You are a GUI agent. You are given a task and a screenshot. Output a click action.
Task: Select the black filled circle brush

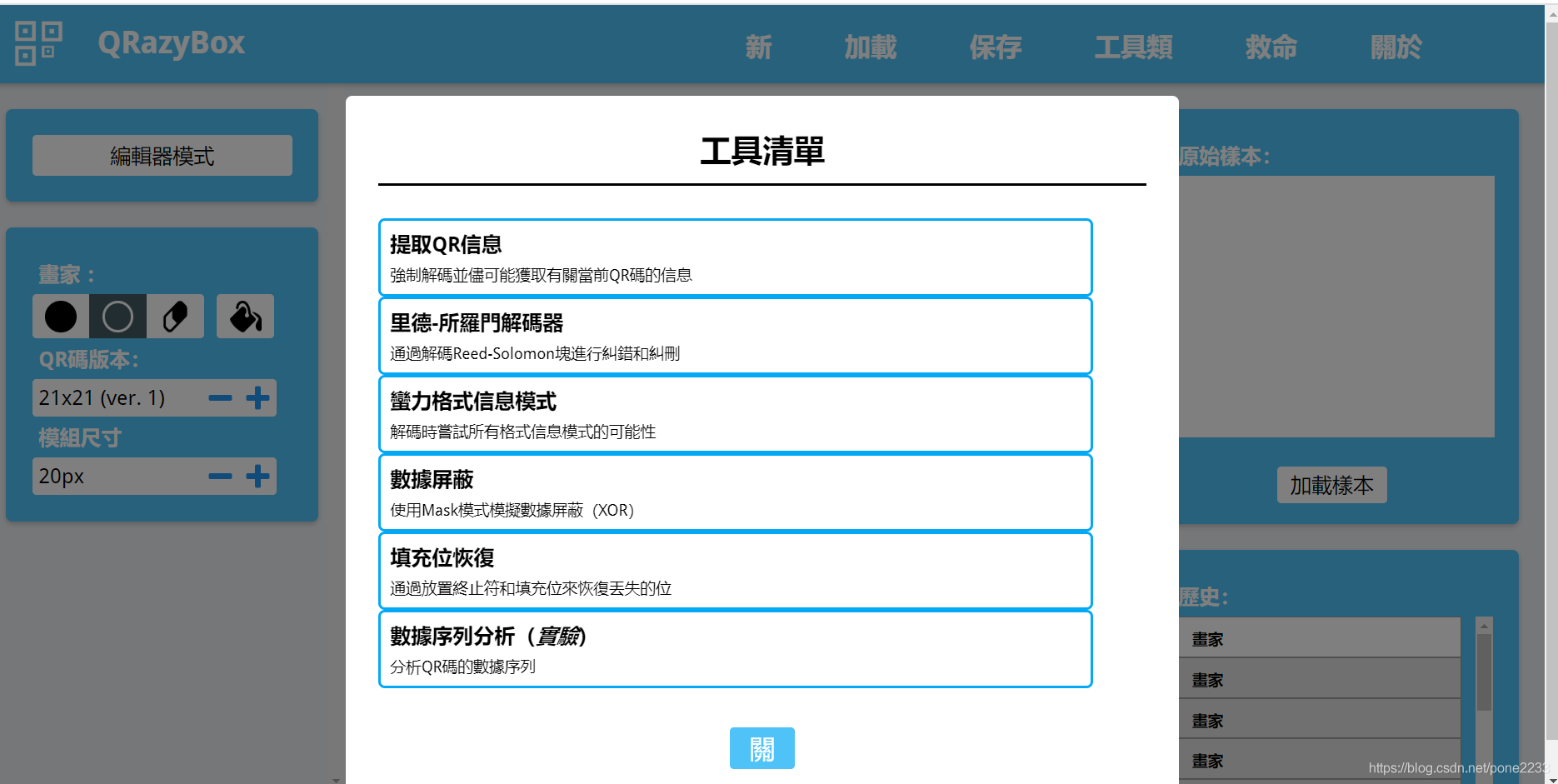[61, 317]
